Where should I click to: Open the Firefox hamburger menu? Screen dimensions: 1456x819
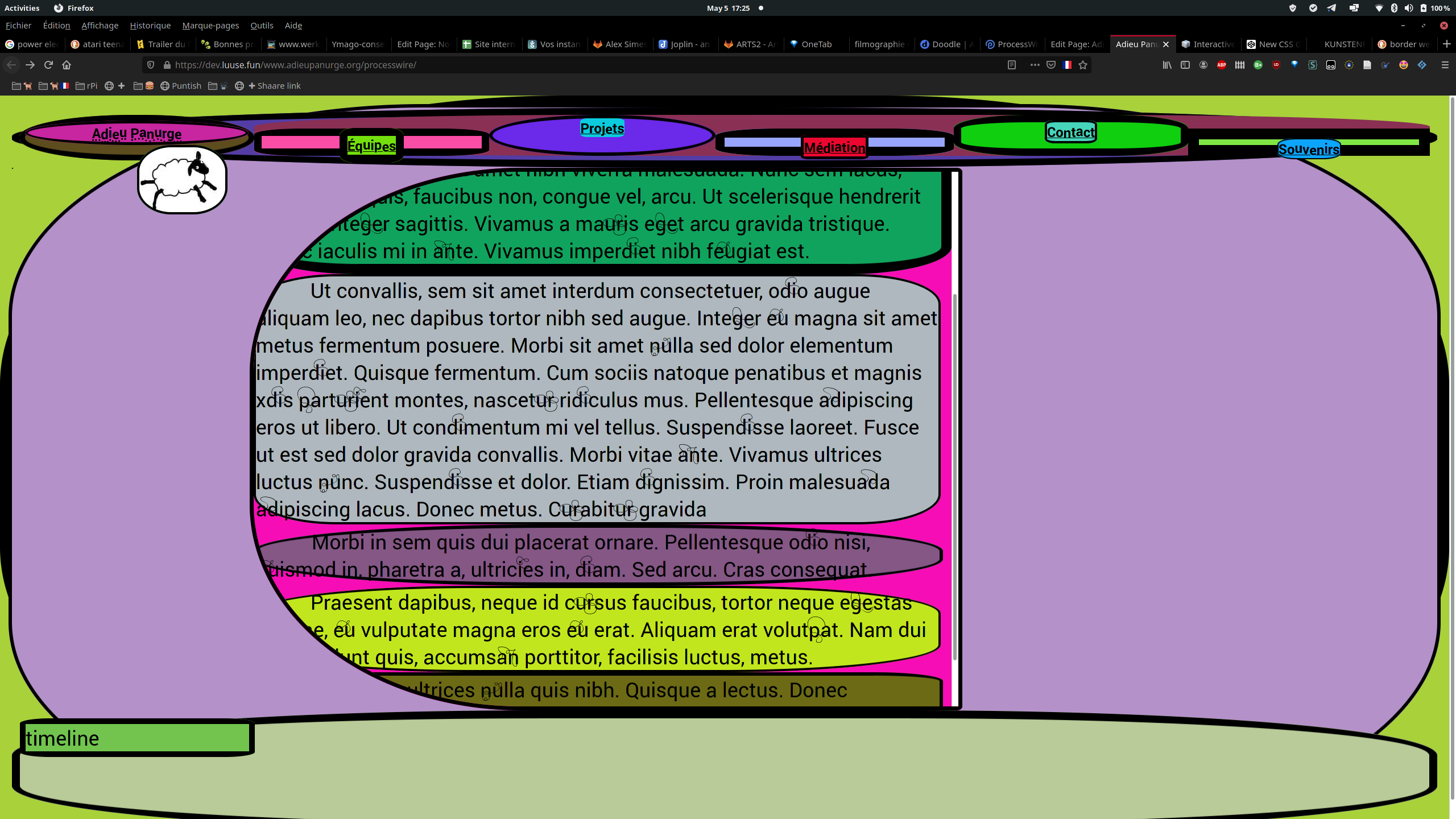[1445, 65]
